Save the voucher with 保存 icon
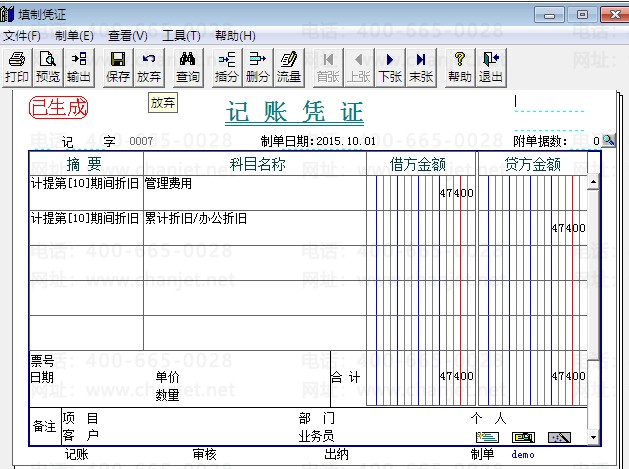The height and width of the screenshot is (469, 629). (x=118, y=67)
